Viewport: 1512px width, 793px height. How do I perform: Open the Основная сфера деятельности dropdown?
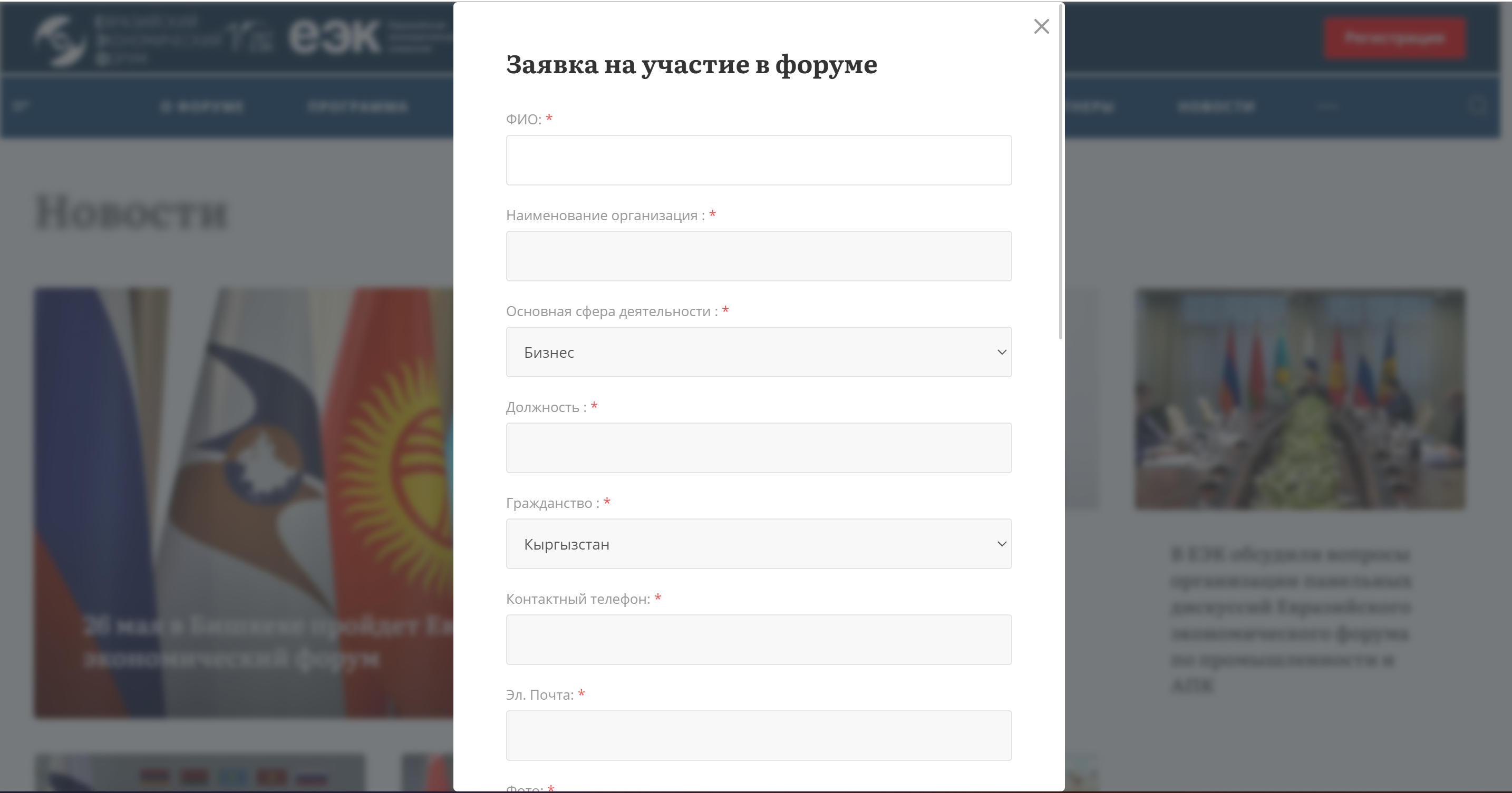tap(758, 352)
